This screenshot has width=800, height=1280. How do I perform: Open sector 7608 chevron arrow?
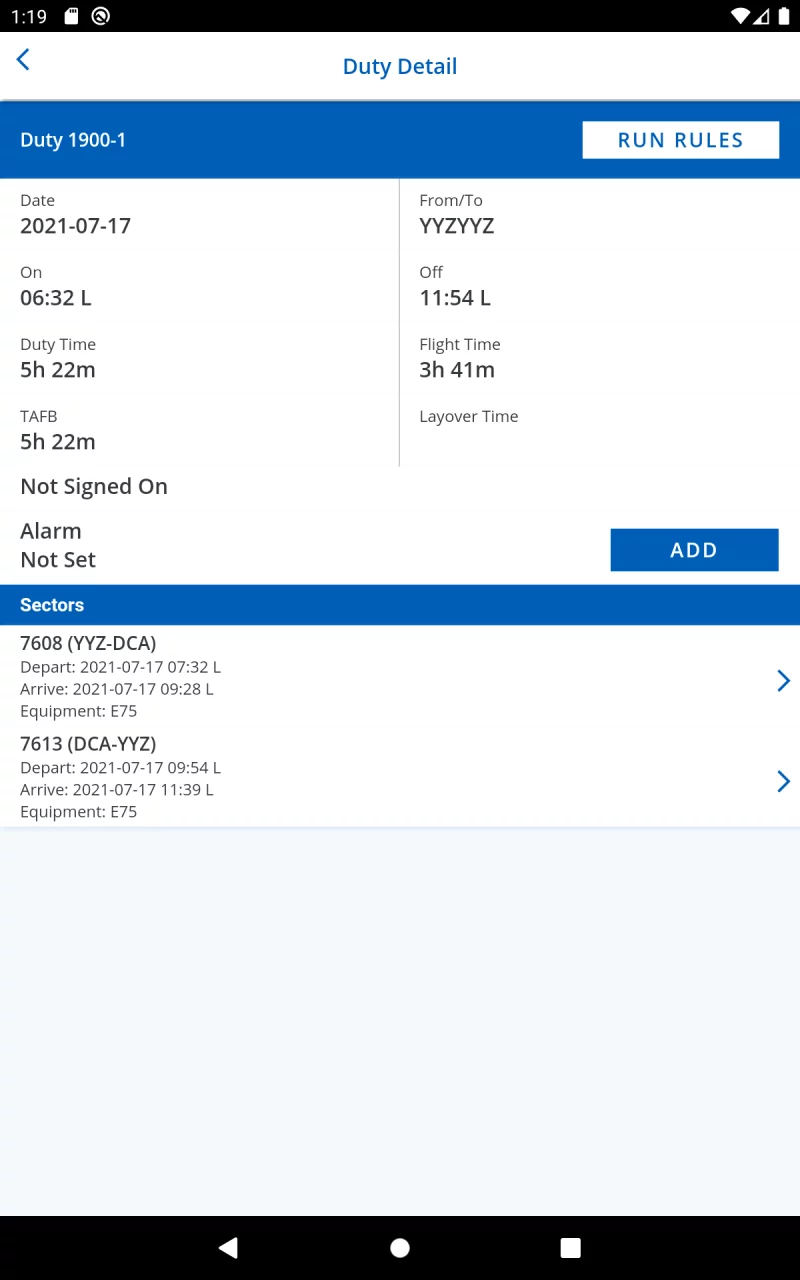pyautogui.click(x=783, y=681)
